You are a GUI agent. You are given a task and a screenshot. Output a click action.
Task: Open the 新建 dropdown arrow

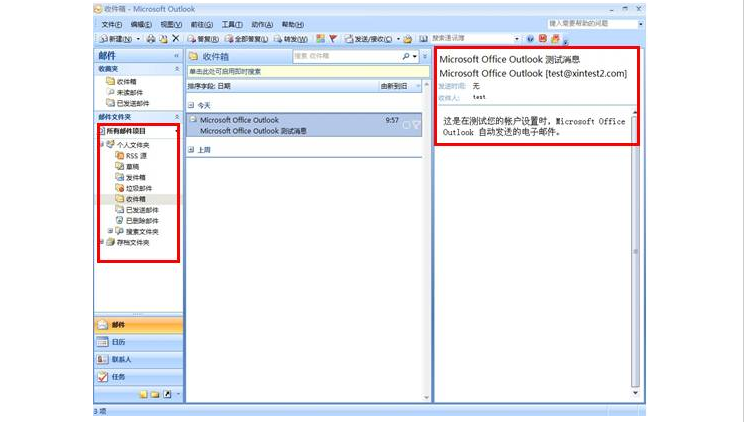tap(138, 39)
